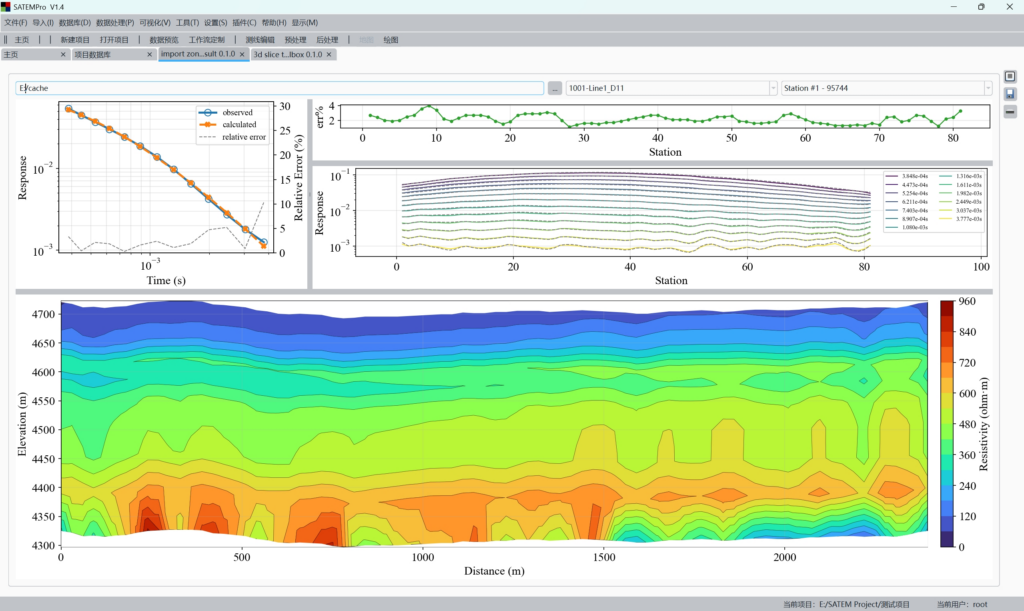This screenshot has width=1024, height=611.
Task: Close the 3d slice t...lbox 0.1.0 tab
Action: point(331,54)
